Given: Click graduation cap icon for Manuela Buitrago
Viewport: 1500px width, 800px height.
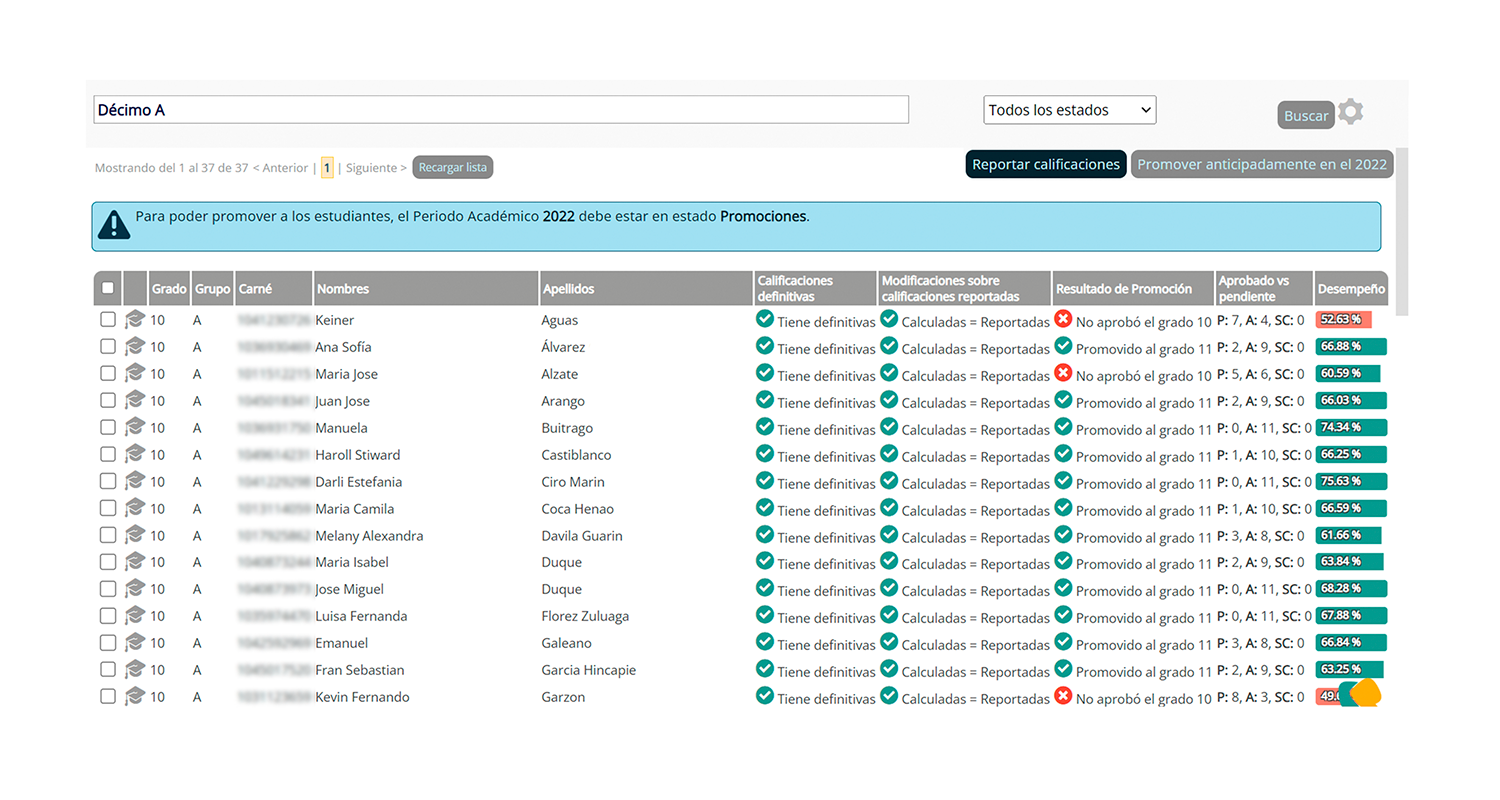Looking at the screenshot, I should pos(134,427).
